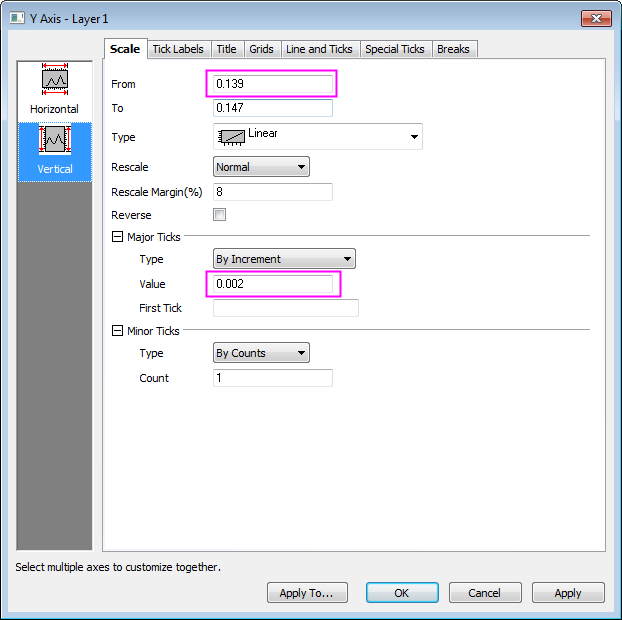Open Major Ticks By Increment dropdown
Viewport: 622px width, 620px height.
(284, 259)
